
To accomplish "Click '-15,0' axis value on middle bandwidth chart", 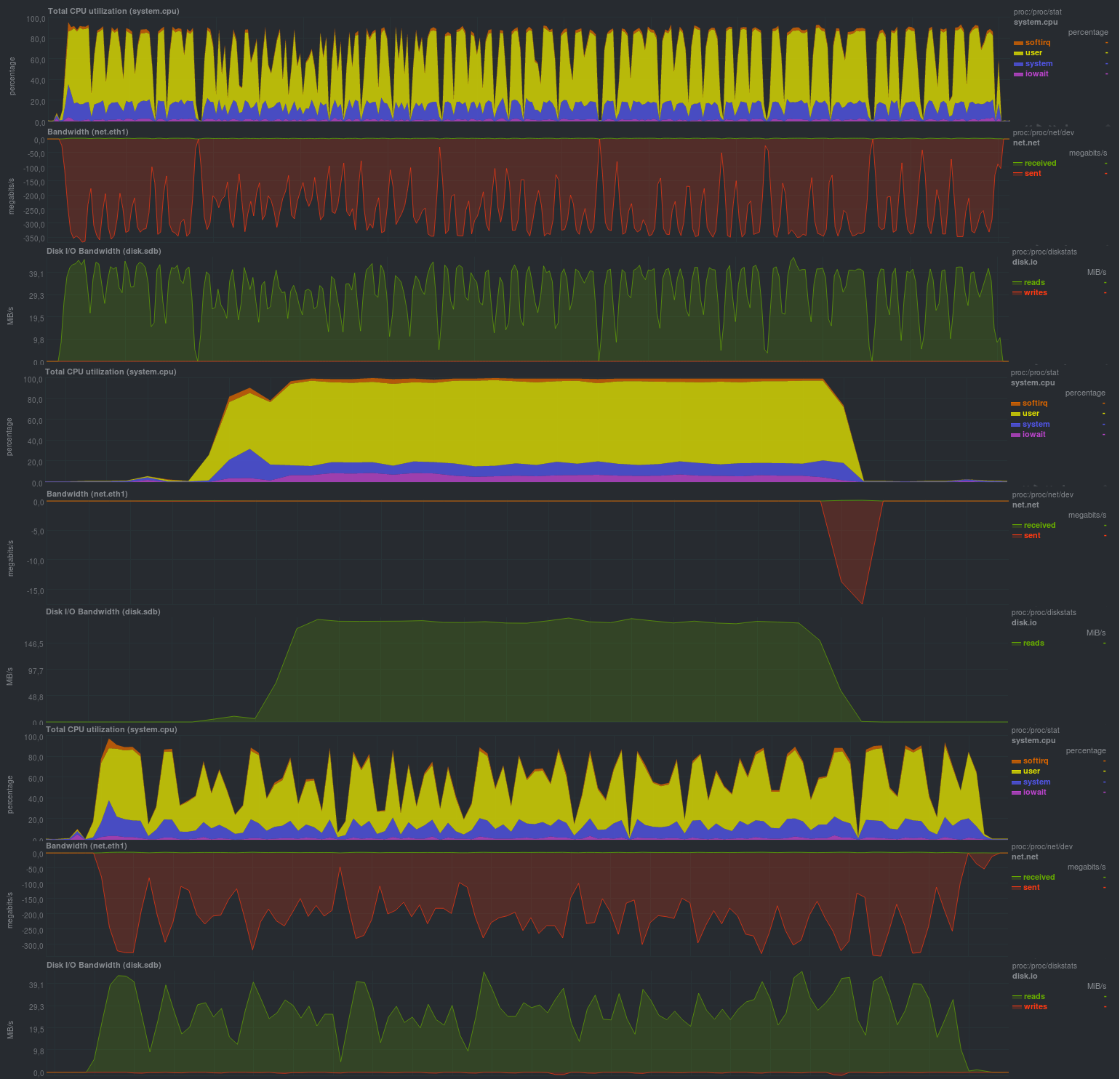I will pos(35,592).
